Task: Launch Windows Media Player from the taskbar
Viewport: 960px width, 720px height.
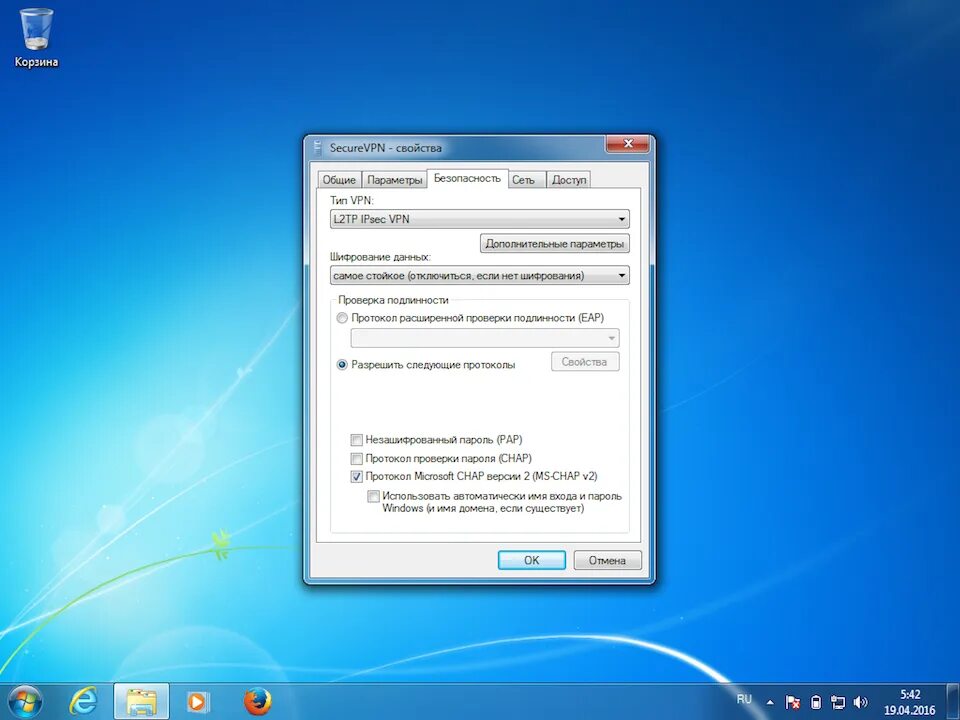Action: click(197, 702)
